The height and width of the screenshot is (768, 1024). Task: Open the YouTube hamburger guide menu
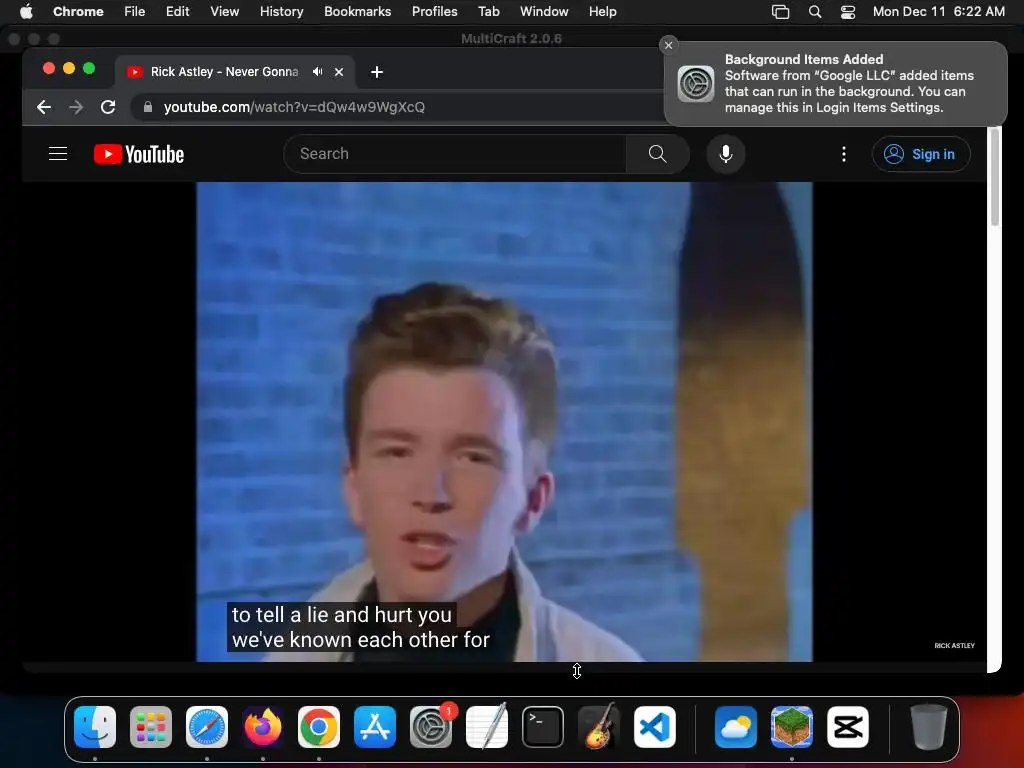(x=58, y=154)
